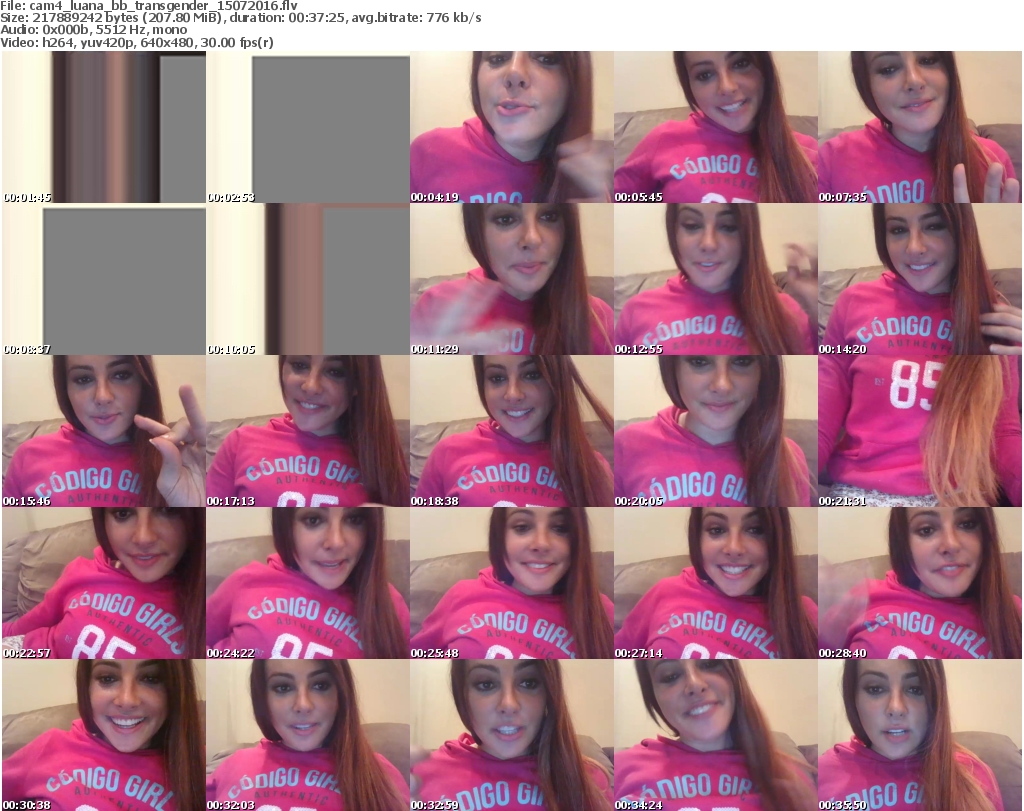The image size is (1024, 811).
Task: Open the frame at 00:32:03
Action: (x=308, y=735)
